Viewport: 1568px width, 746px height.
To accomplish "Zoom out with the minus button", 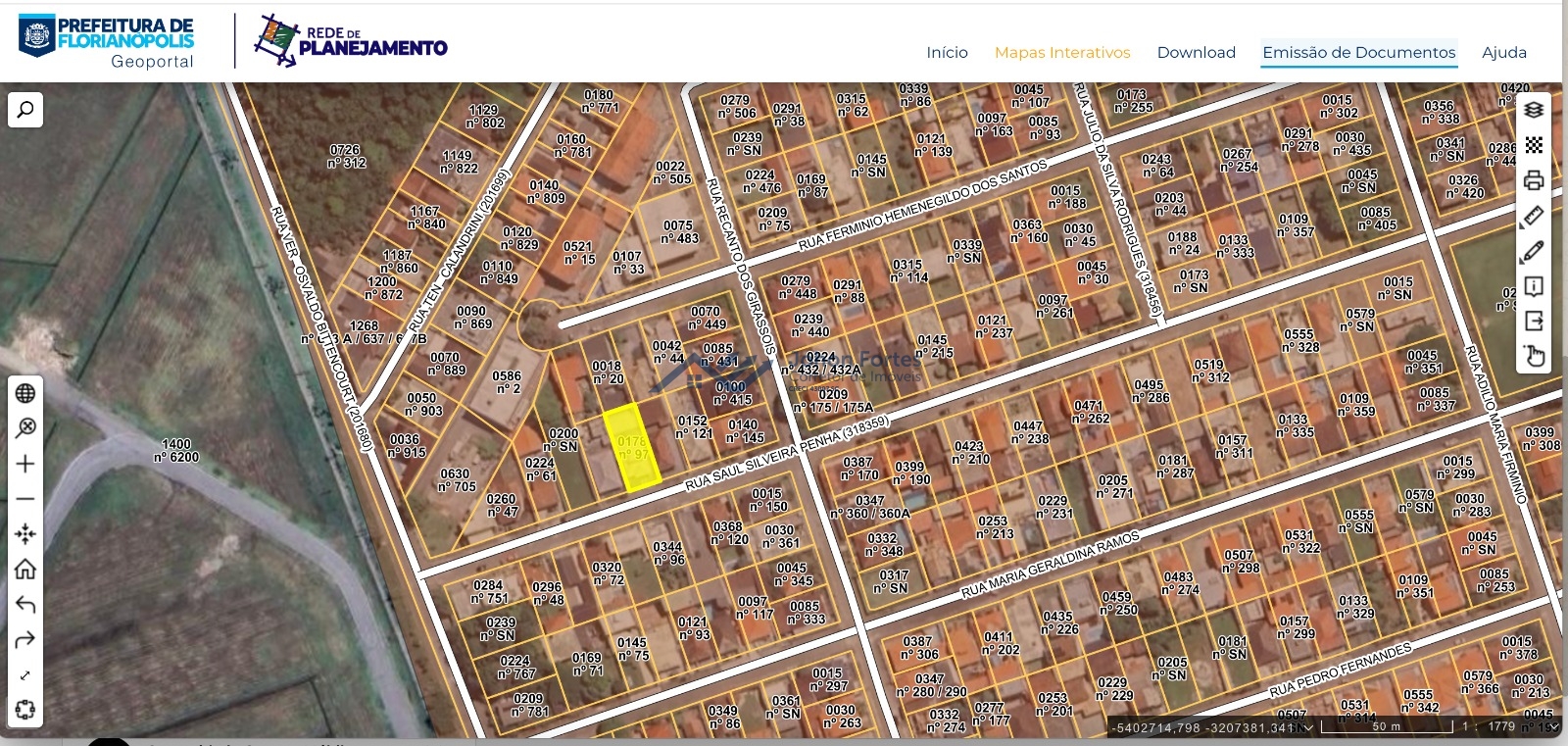I will (25, 499).
